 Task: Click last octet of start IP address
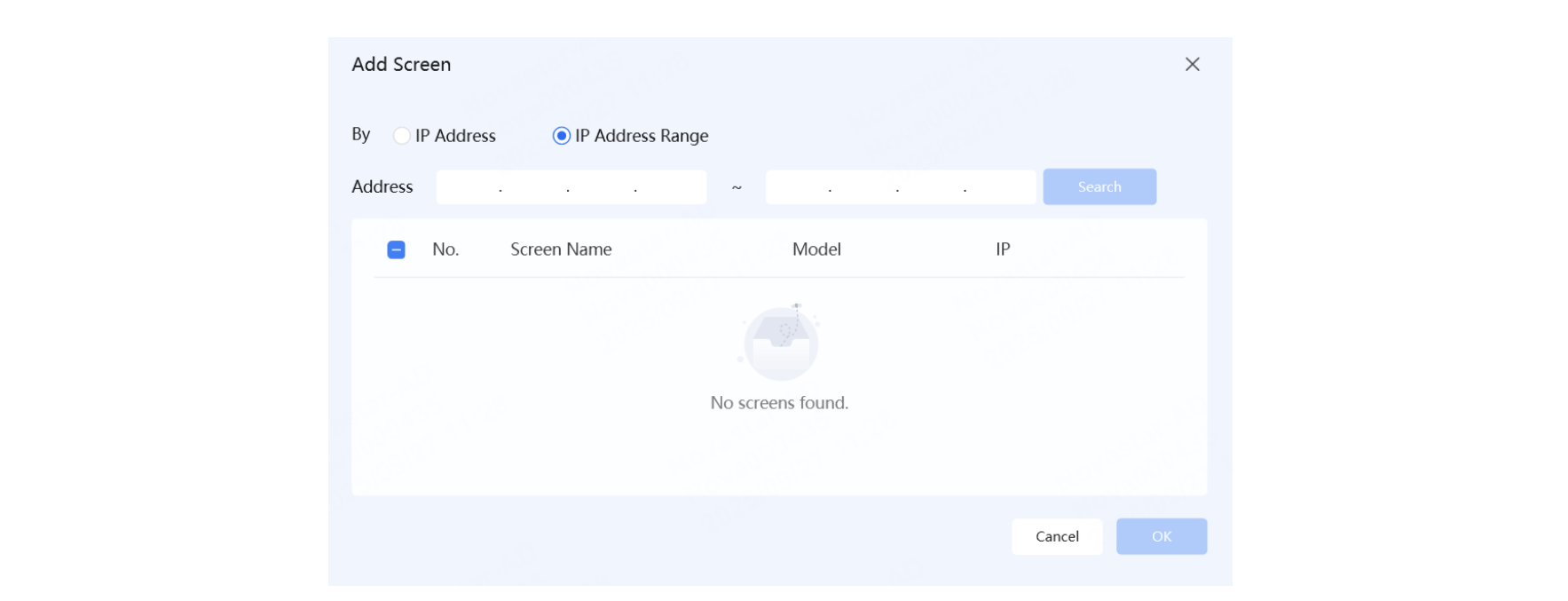tap(670, 187)
